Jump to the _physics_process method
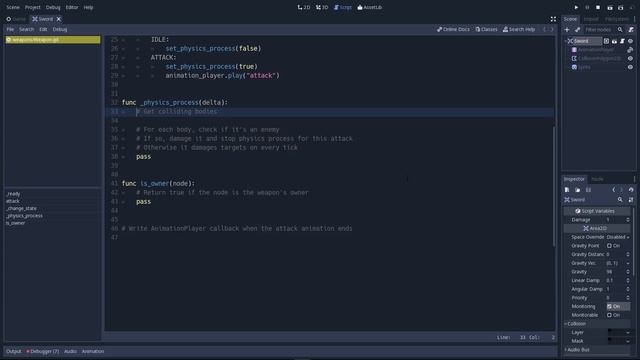 click(24, 216)
